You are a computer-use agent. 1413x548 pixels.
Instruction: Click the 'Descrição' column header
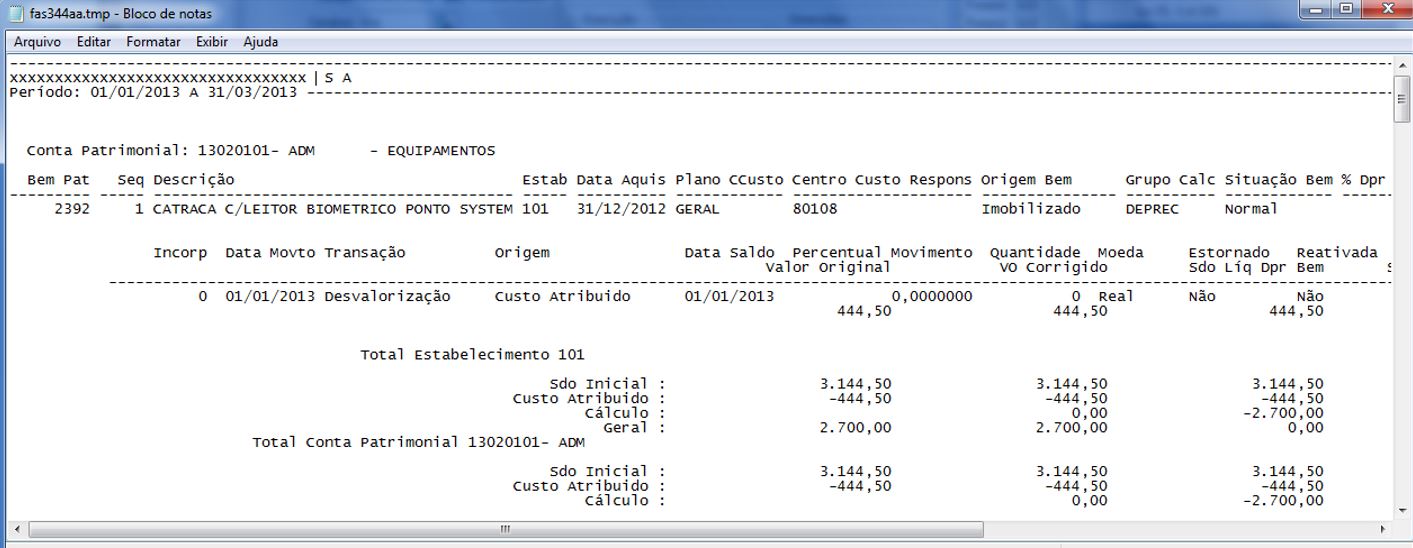tap(194, 180)
